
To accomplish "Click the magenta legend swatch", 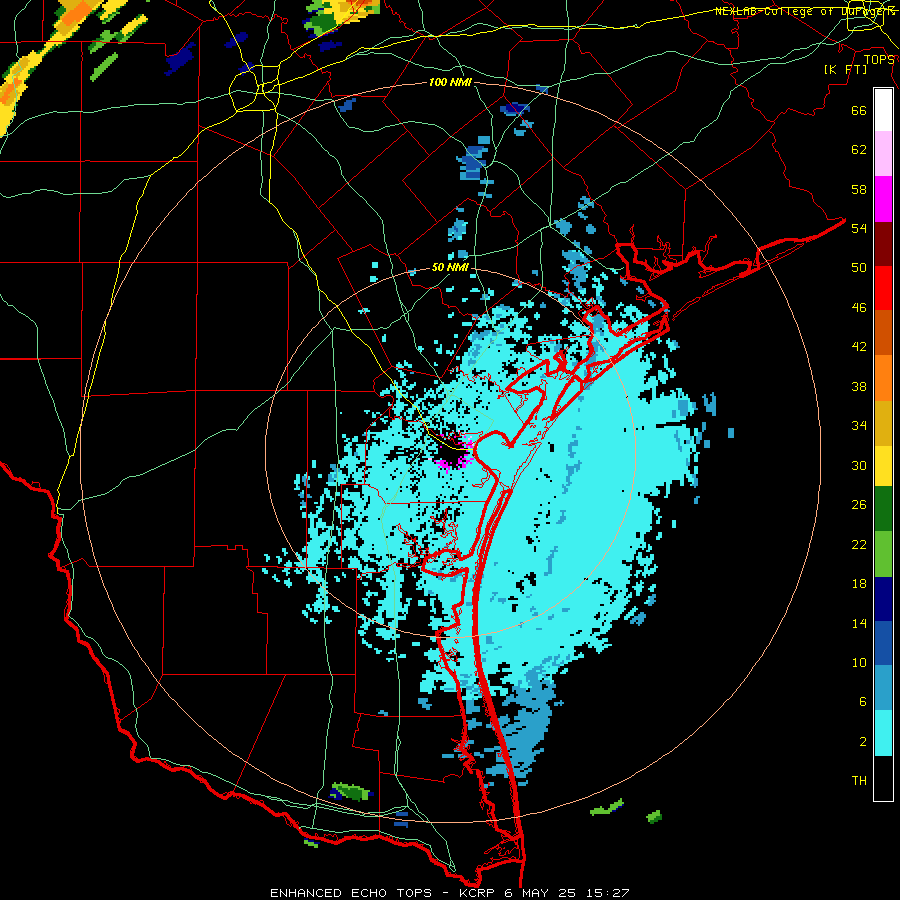I will 883,199.
